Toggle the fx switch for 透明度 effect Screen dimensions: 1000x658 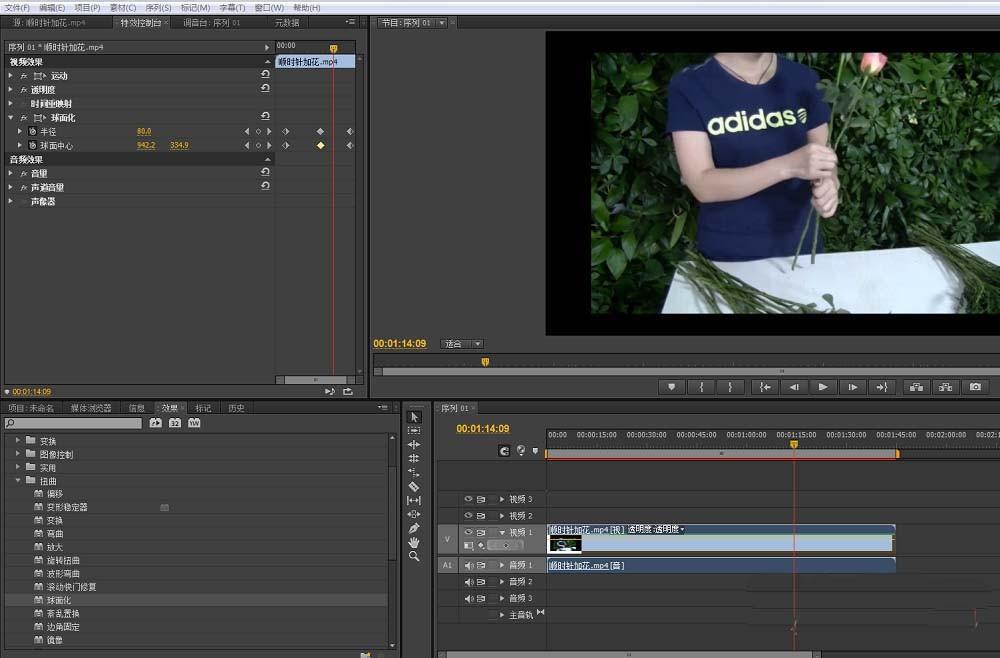23,90
